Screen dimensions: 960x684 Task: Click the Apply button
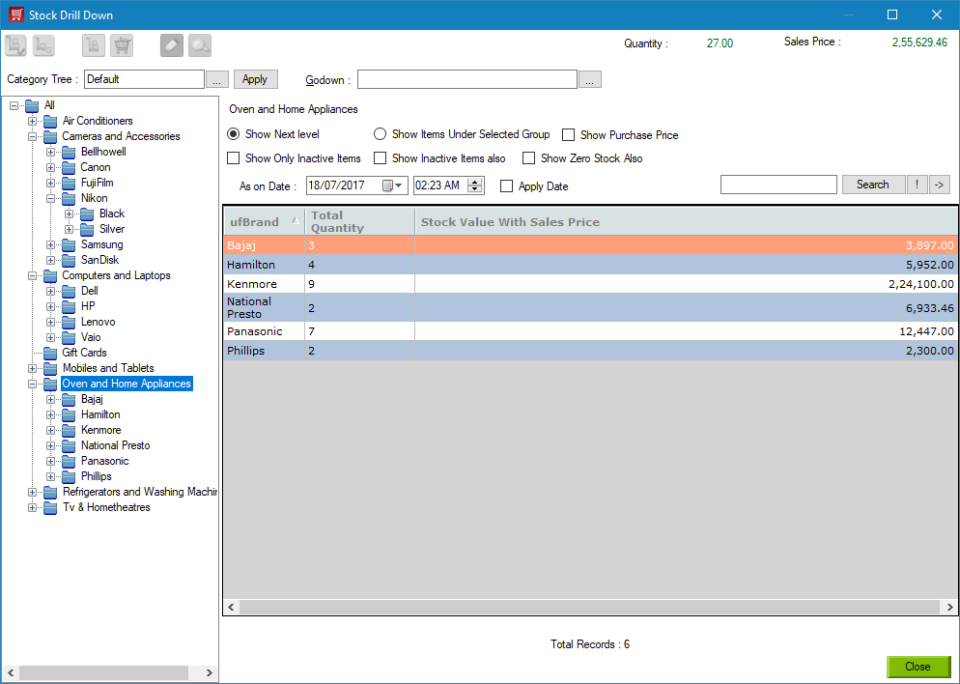tap(255, 79)
